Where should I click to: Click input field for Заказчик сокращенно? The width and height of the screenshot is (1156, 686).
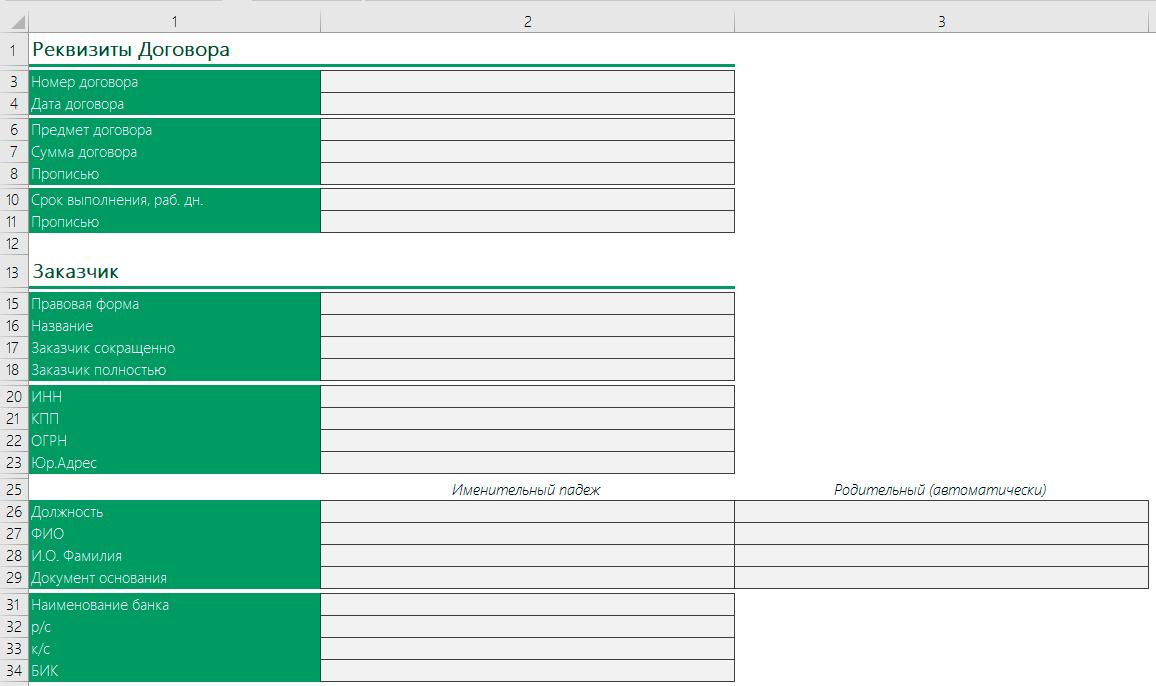tap(528, 347)
